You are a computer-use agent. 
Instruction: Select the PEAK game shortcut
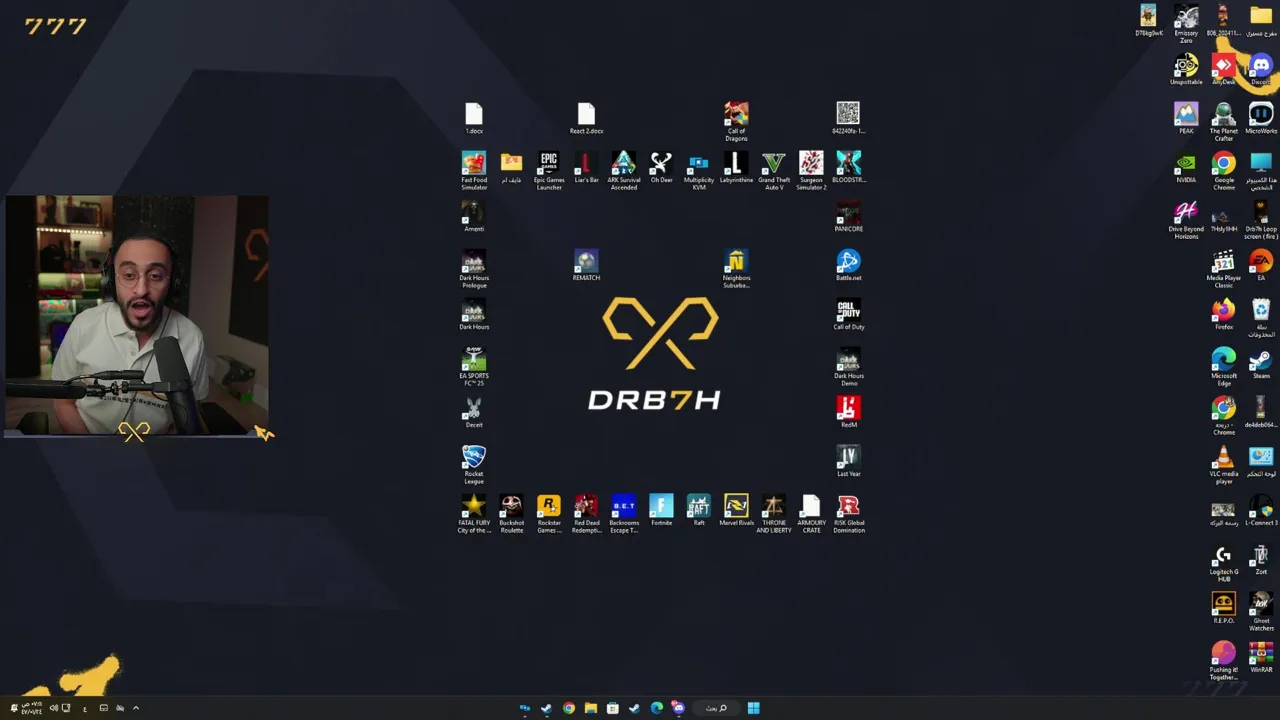click(x=1186, y=119)
